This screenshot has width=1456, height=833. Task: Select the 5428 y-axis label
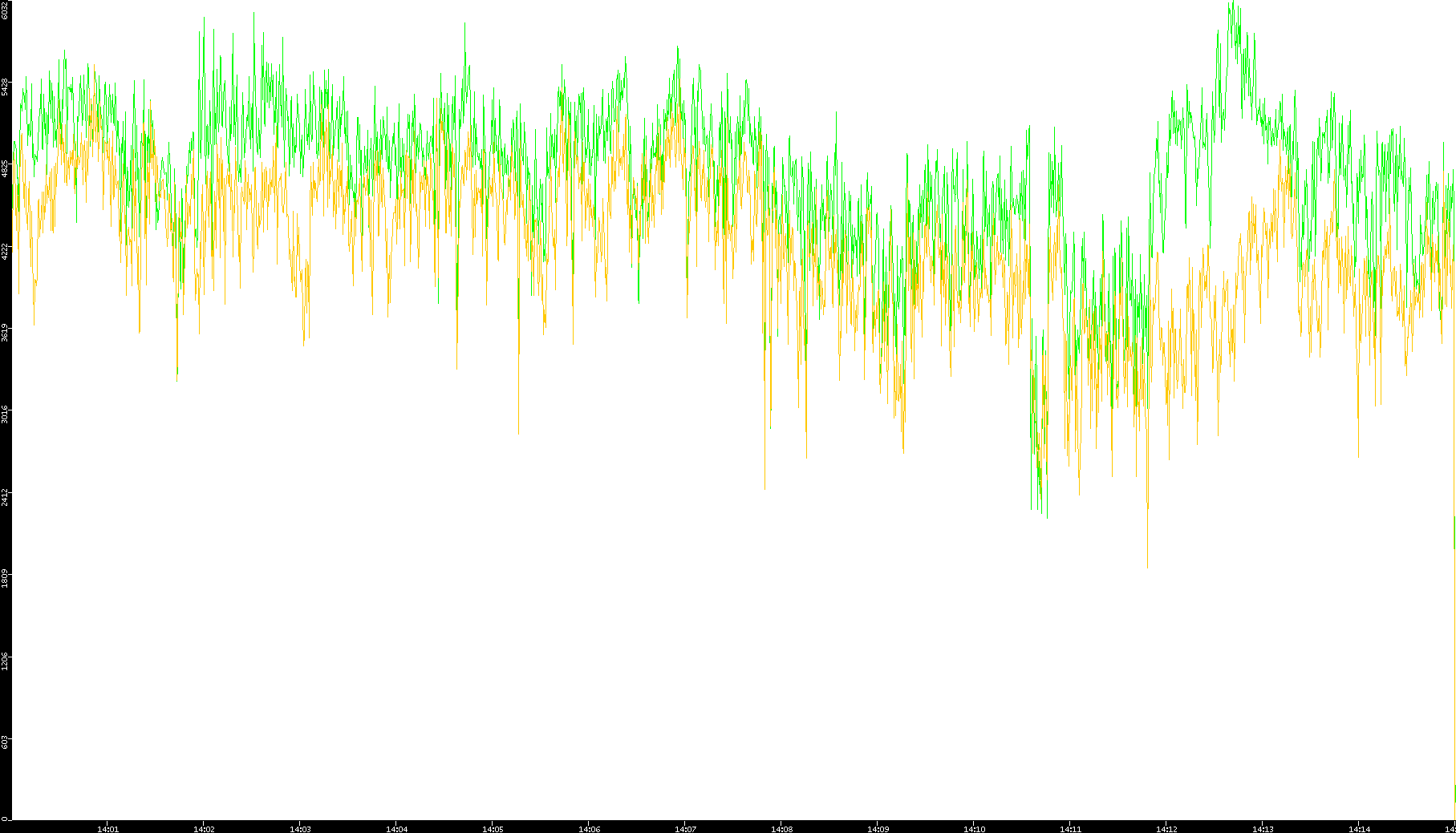(5, 87)
